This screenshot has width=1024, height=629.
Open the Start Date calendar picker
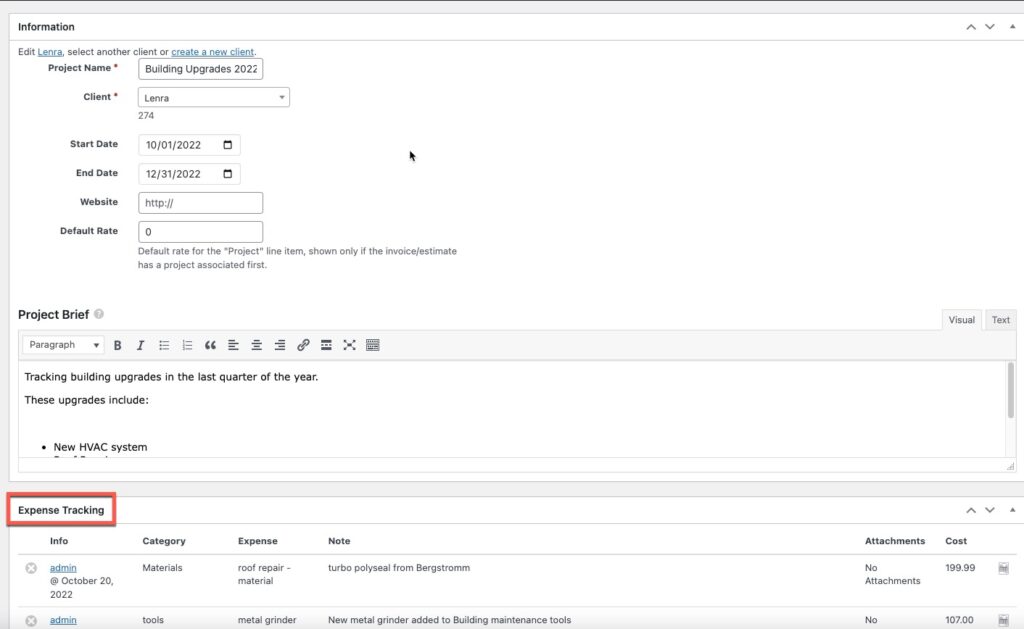point(230,144)
